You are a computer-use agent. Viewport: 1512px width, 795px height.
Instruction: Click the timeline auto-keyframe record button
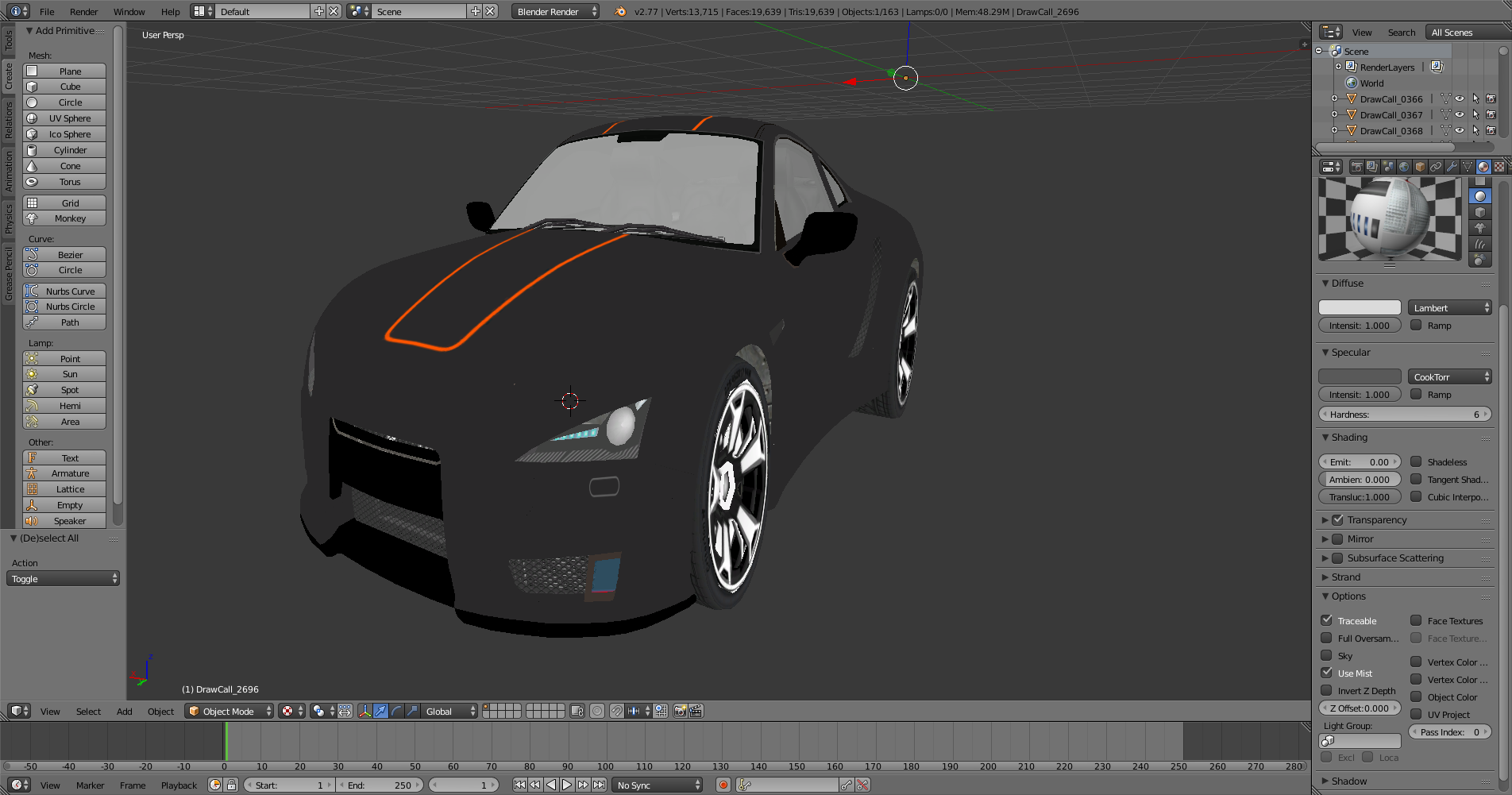723,785
